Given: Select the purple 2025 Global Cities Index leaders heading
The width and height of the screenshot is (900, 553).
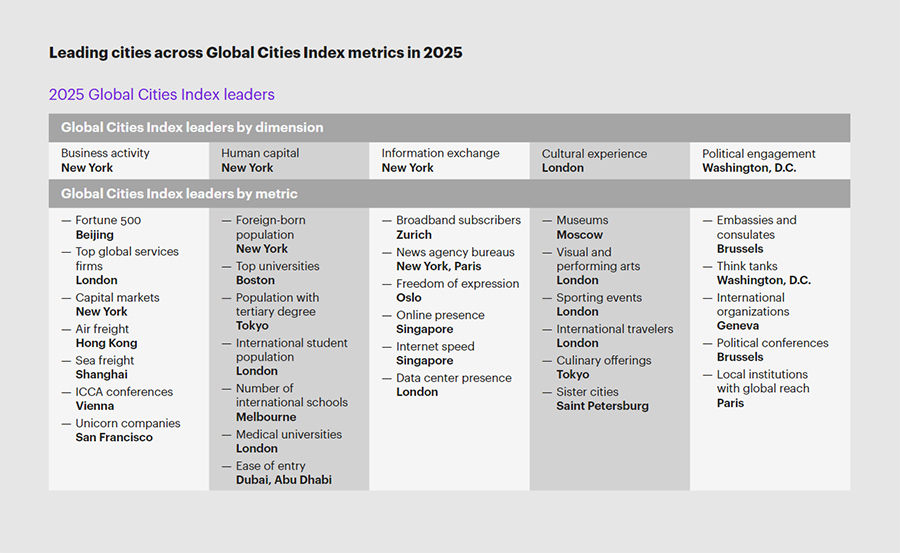Looking at the screenshot, I should click(161, 95).
